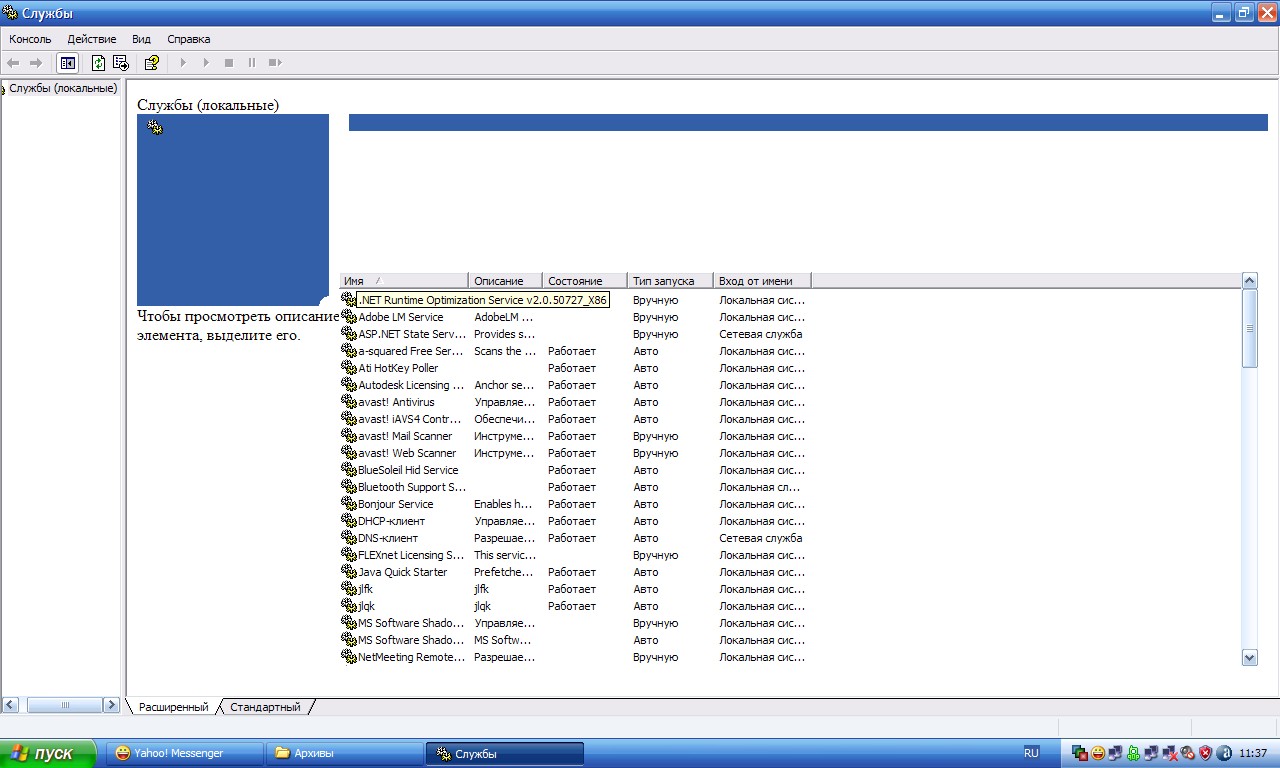Sort by the Тип запуска column header

[x=670, y=281]
